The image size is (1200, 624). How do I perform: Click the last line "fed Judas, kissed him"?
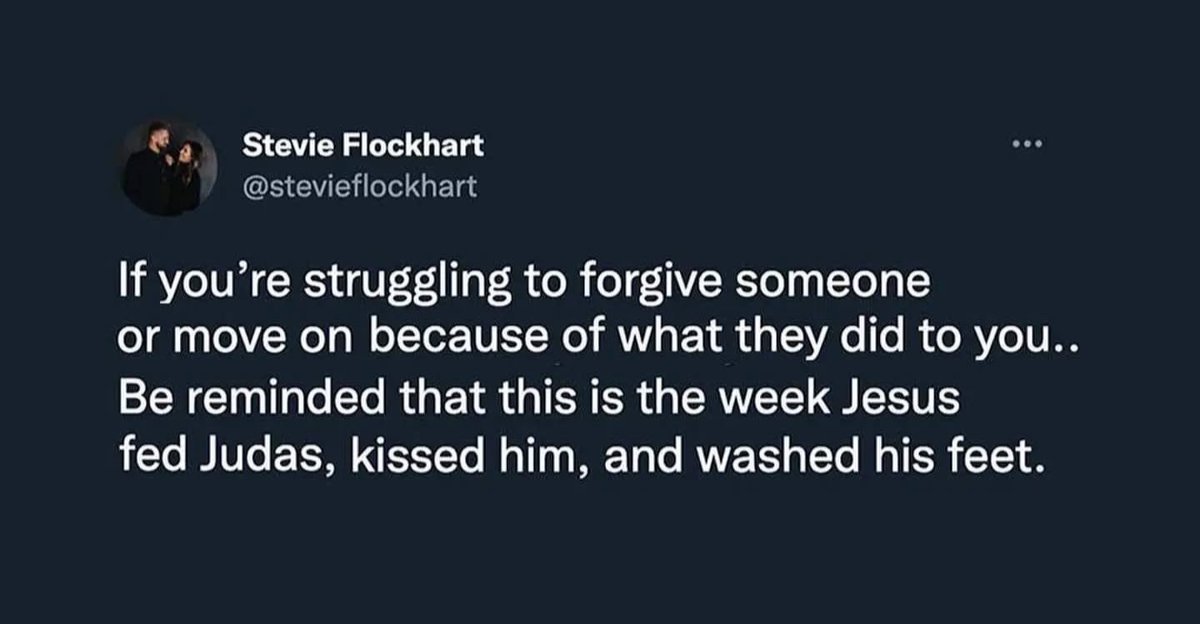580,459
